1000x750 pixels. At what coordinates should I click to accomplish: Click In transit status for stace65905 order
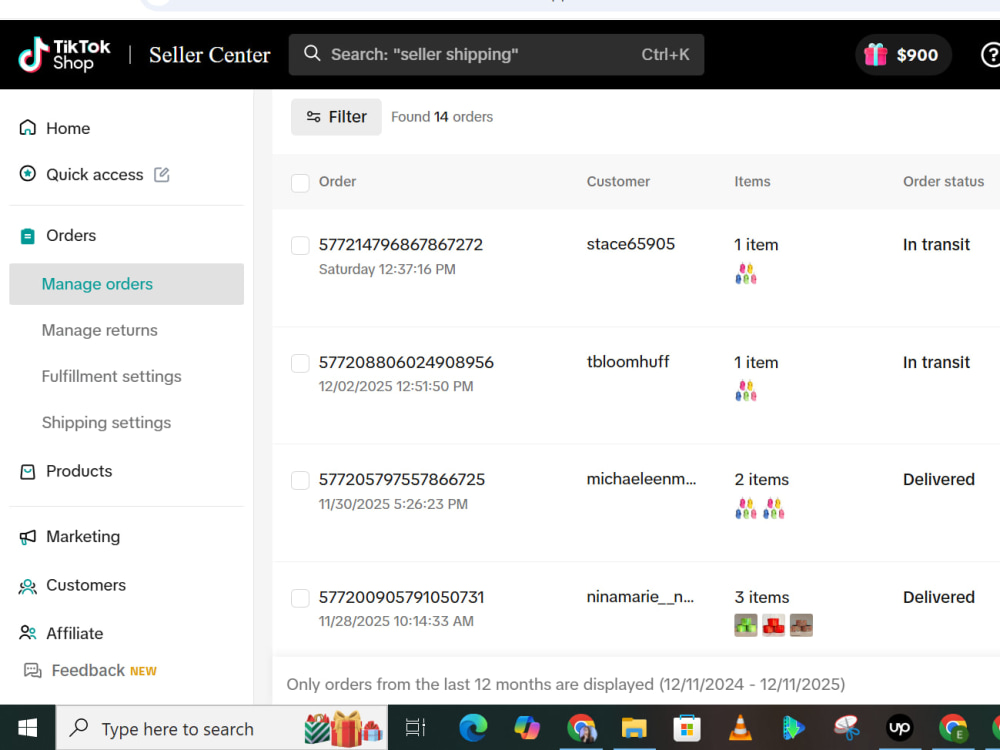(x=936, y=245)
